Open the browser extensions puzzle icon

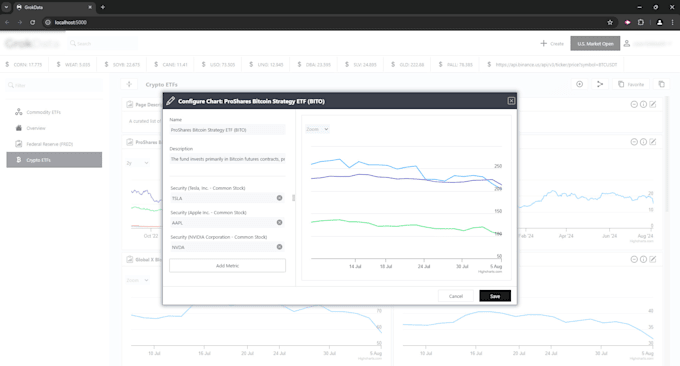pos(641,22)
